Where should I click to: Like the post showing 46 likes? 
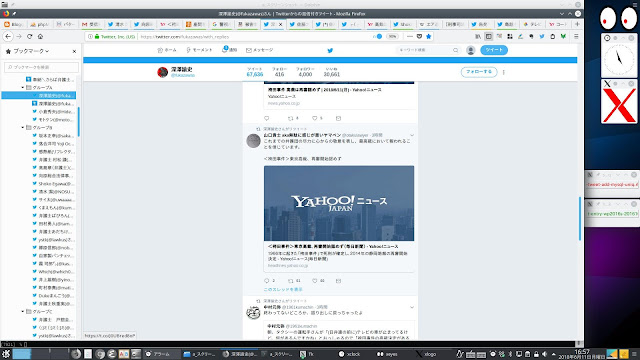tap(315, 281)
